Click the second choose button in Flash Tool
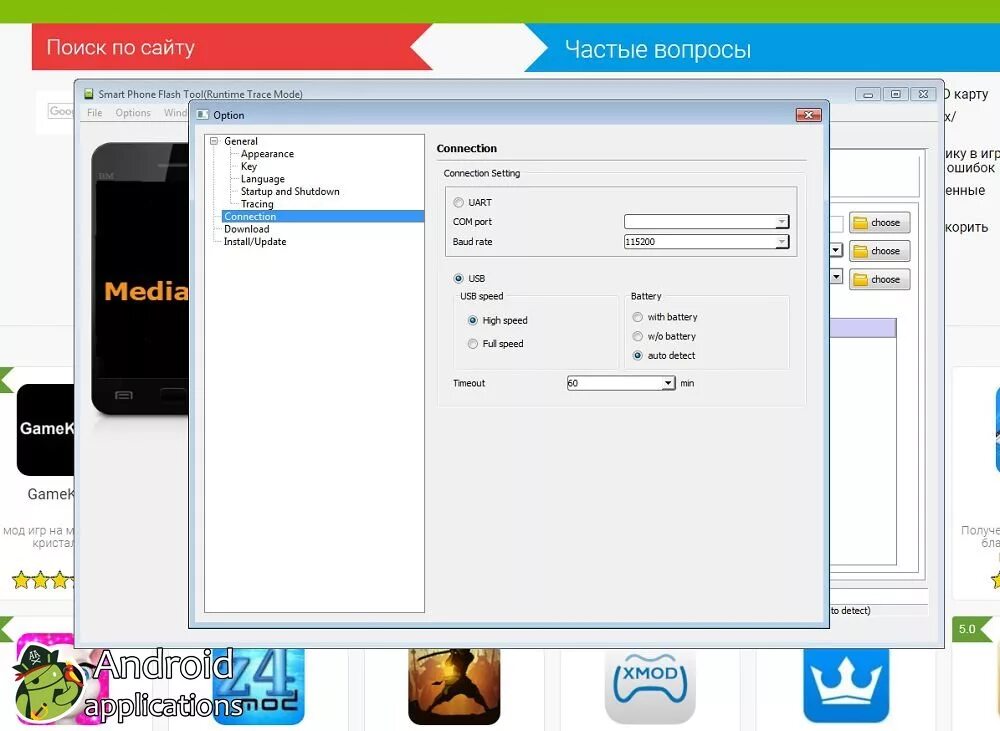The height and width of the screenshot is (731, 1000). coord(879,251)
